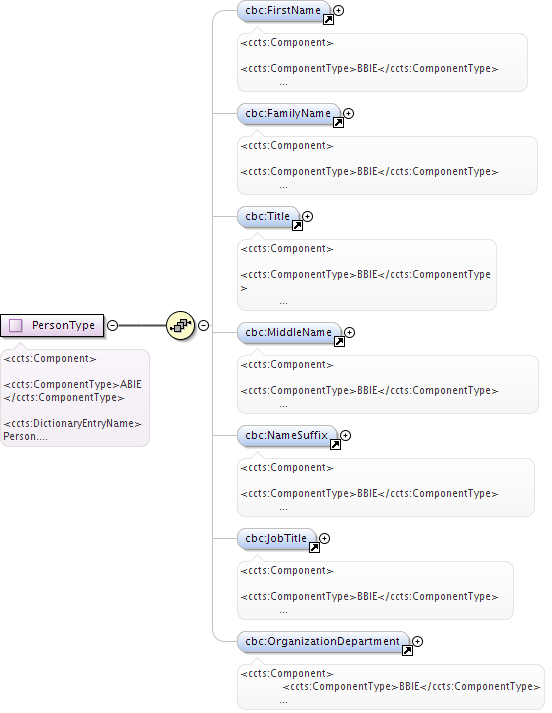Click the sequence compositor icon
Viewport: 552px width, 713px height.
[181, 325]
